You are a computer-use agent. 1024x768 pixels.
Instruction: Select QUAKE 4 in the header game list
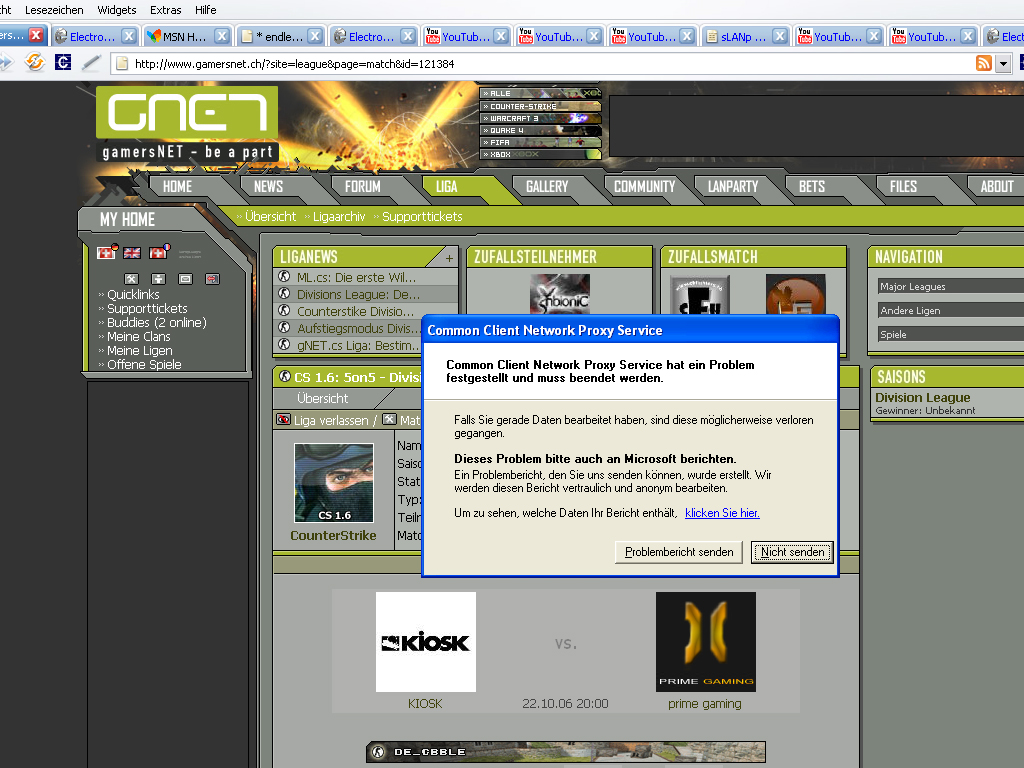click(540, 130)
